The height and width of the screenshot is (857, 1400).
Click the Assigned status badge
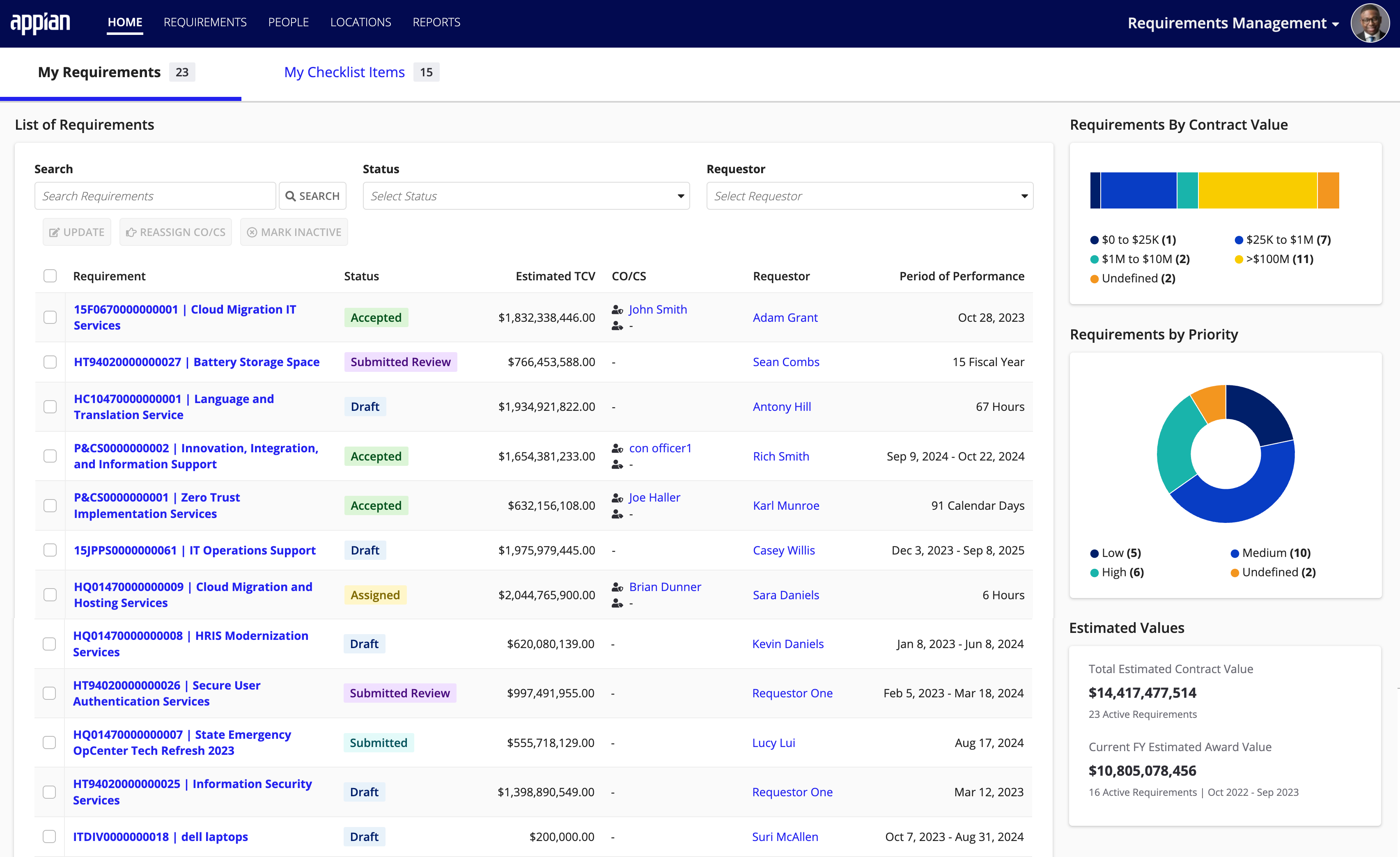coord(375,595)
